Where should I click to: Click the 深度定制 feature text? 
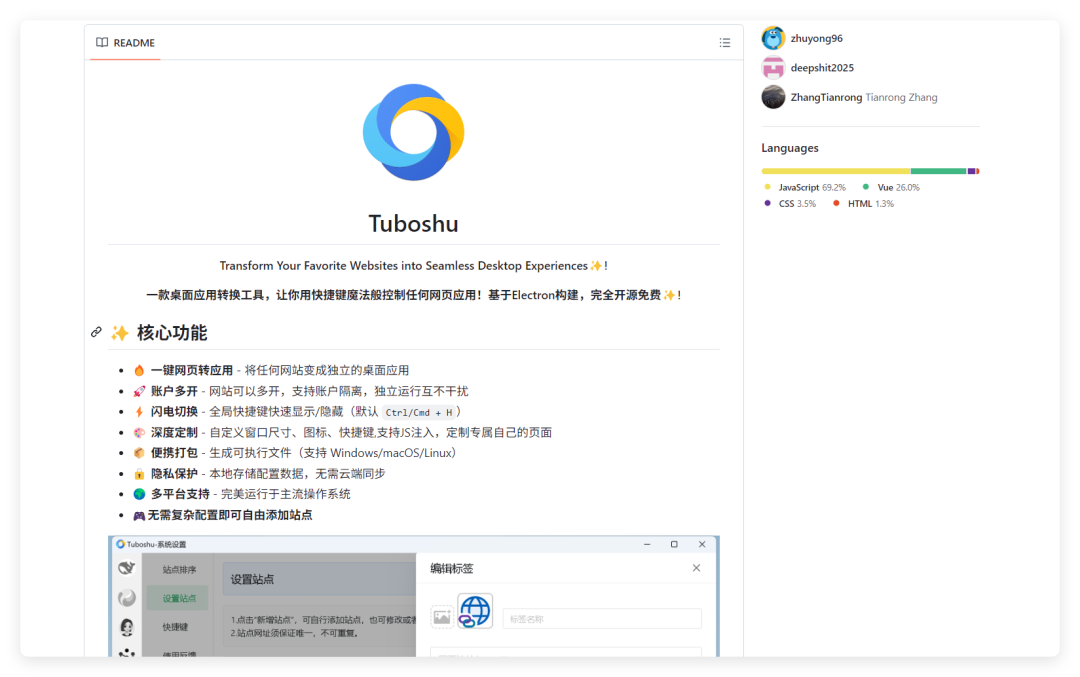point(174,433)
